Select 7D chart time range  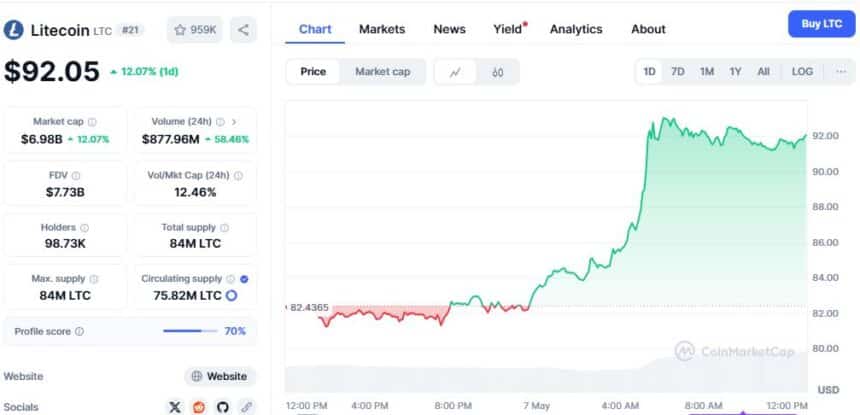[678, 72]
